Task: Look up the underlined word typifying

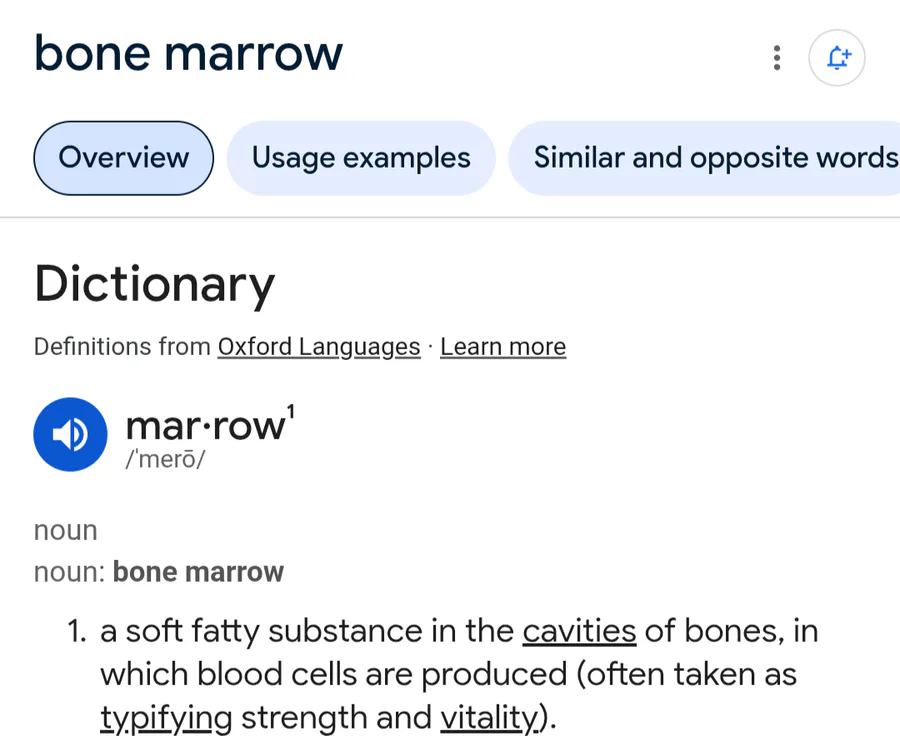Action: coord(166,717)
